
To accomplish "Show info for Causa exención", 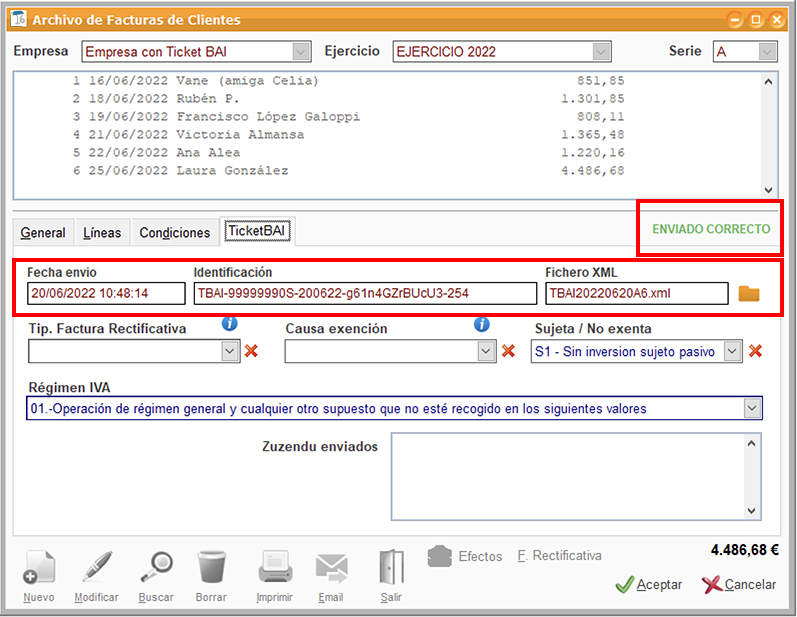I will click(x=482, y=324).
